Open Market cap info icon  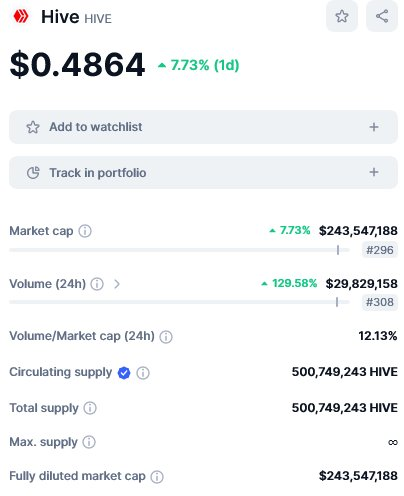85,231
